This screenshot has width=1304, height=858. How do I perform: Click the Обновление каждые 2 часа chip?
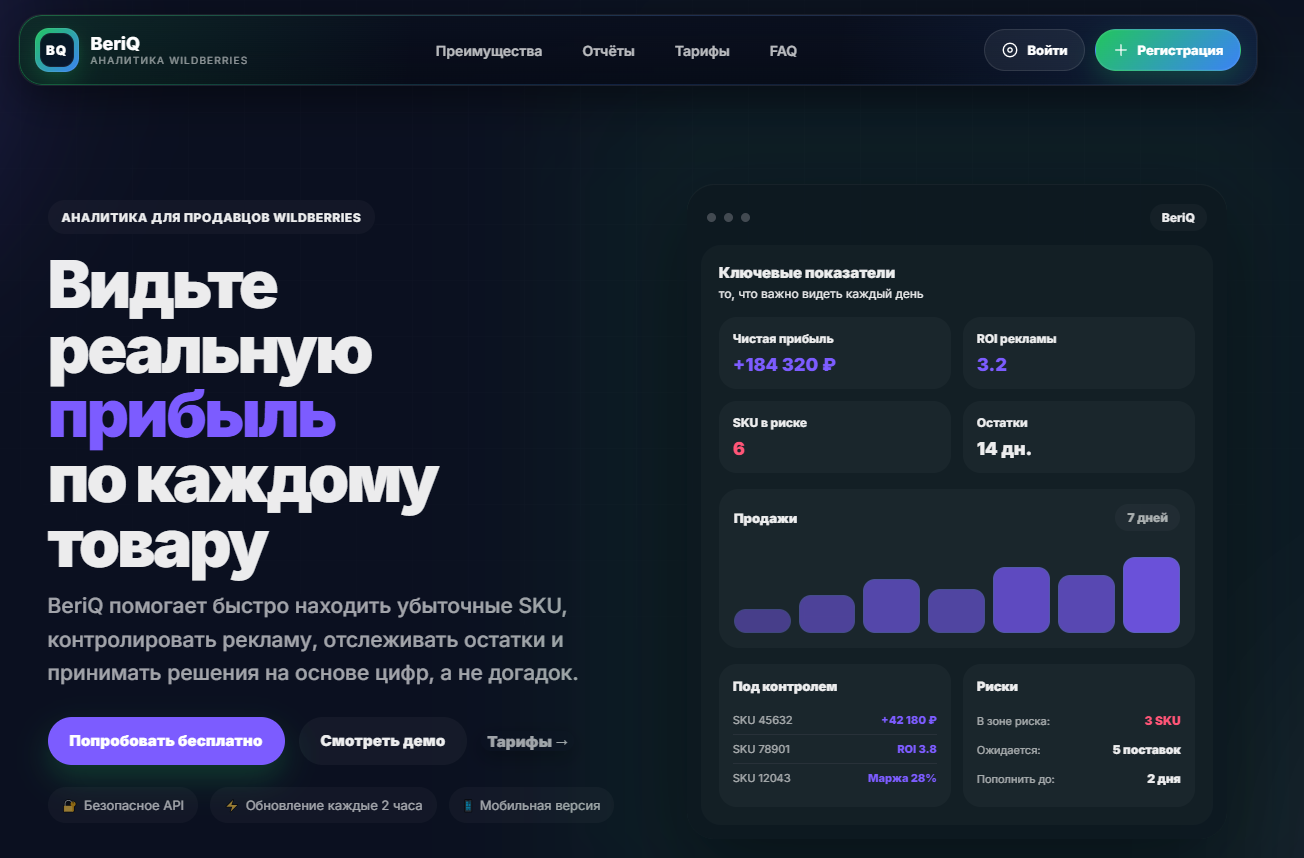click(323, 805)
